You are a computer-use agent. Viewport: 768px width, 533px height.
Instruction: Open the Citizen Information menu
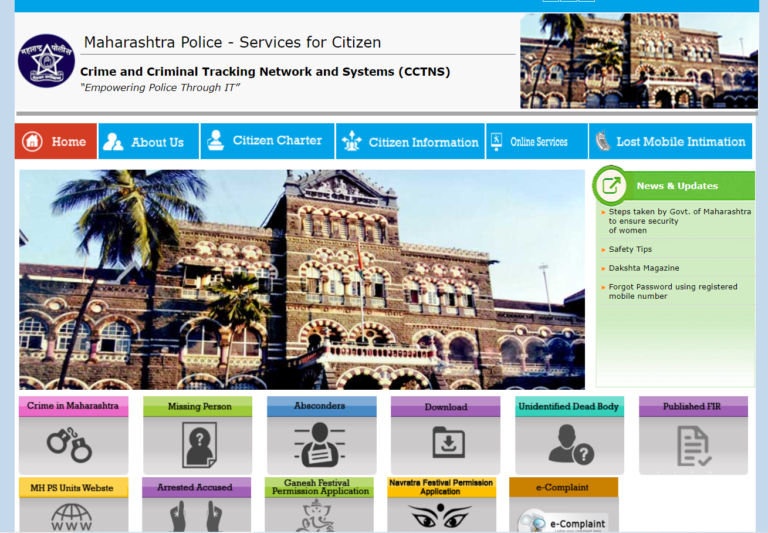[410, 141]
